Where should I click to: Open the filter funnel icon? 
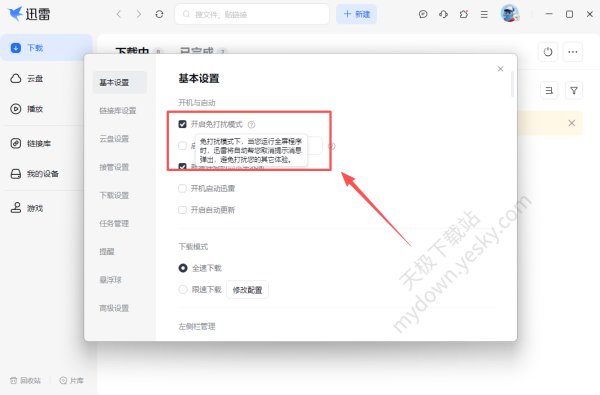click(574, 91)
